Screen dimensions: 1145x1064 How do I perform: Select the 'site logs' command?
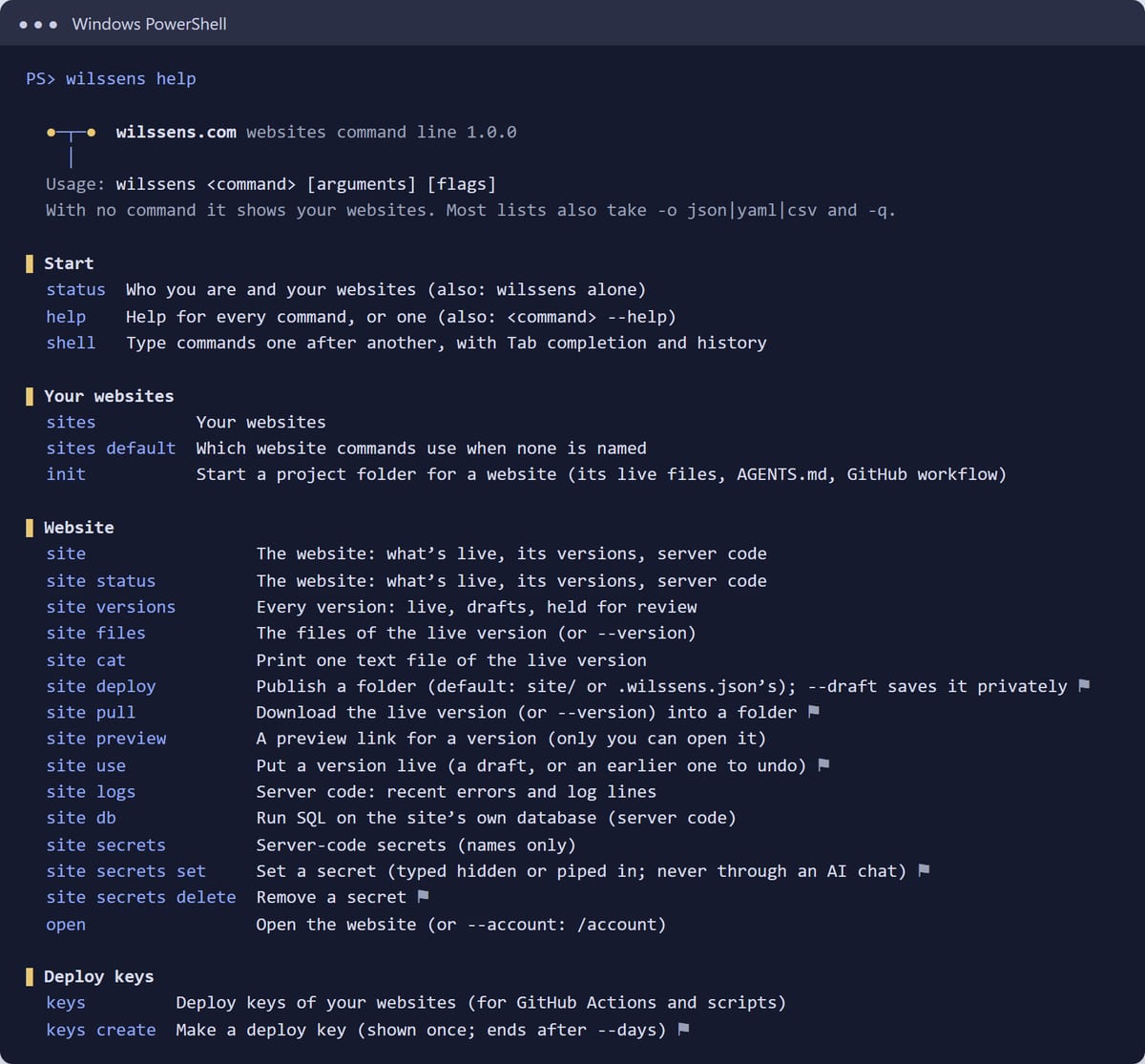click(91, 792)
